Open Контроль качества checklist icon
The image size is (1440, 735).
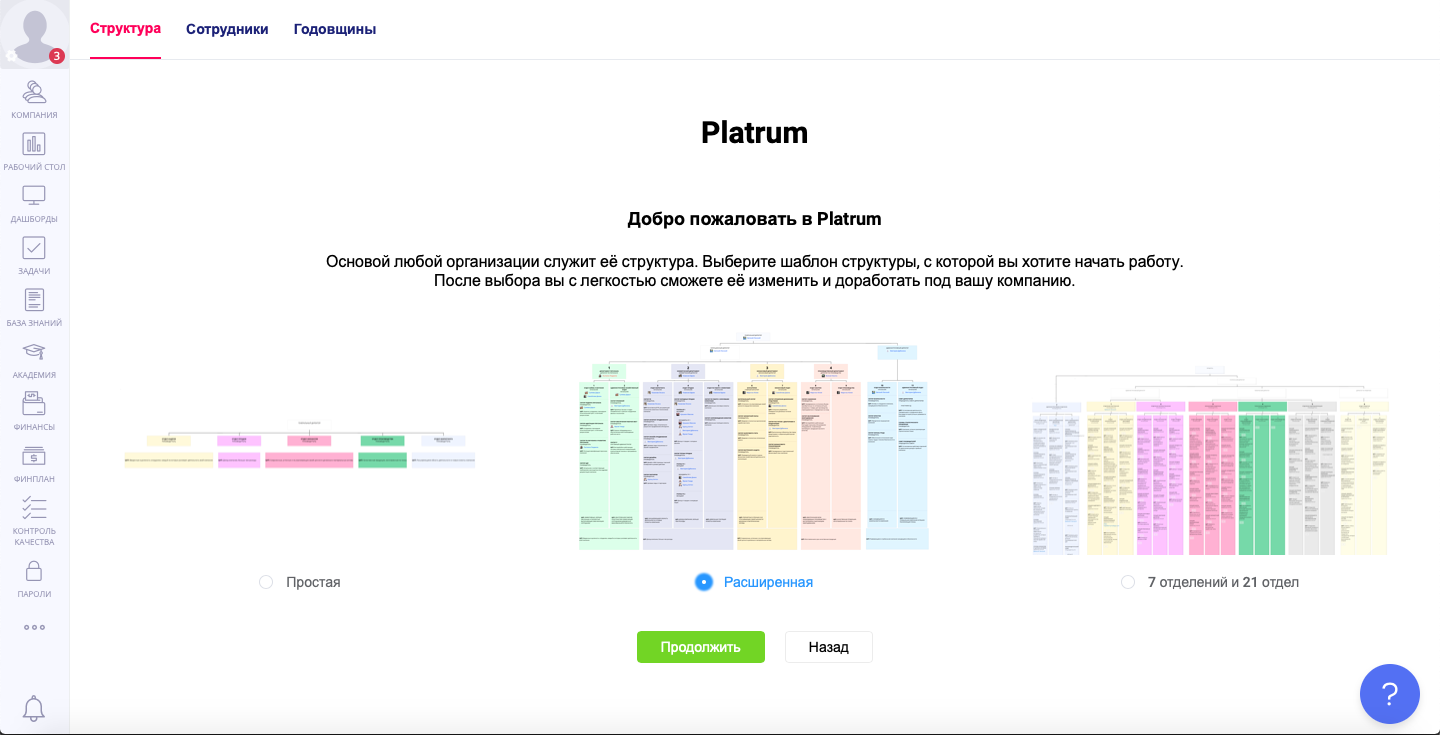[34, 508]
